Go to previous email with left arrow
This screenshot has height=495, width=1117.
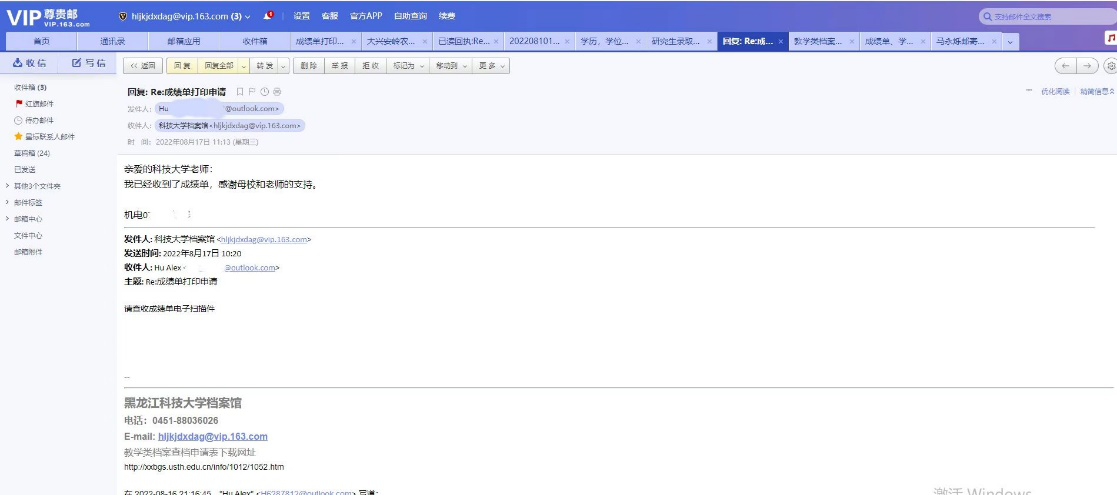(1066, 66)
